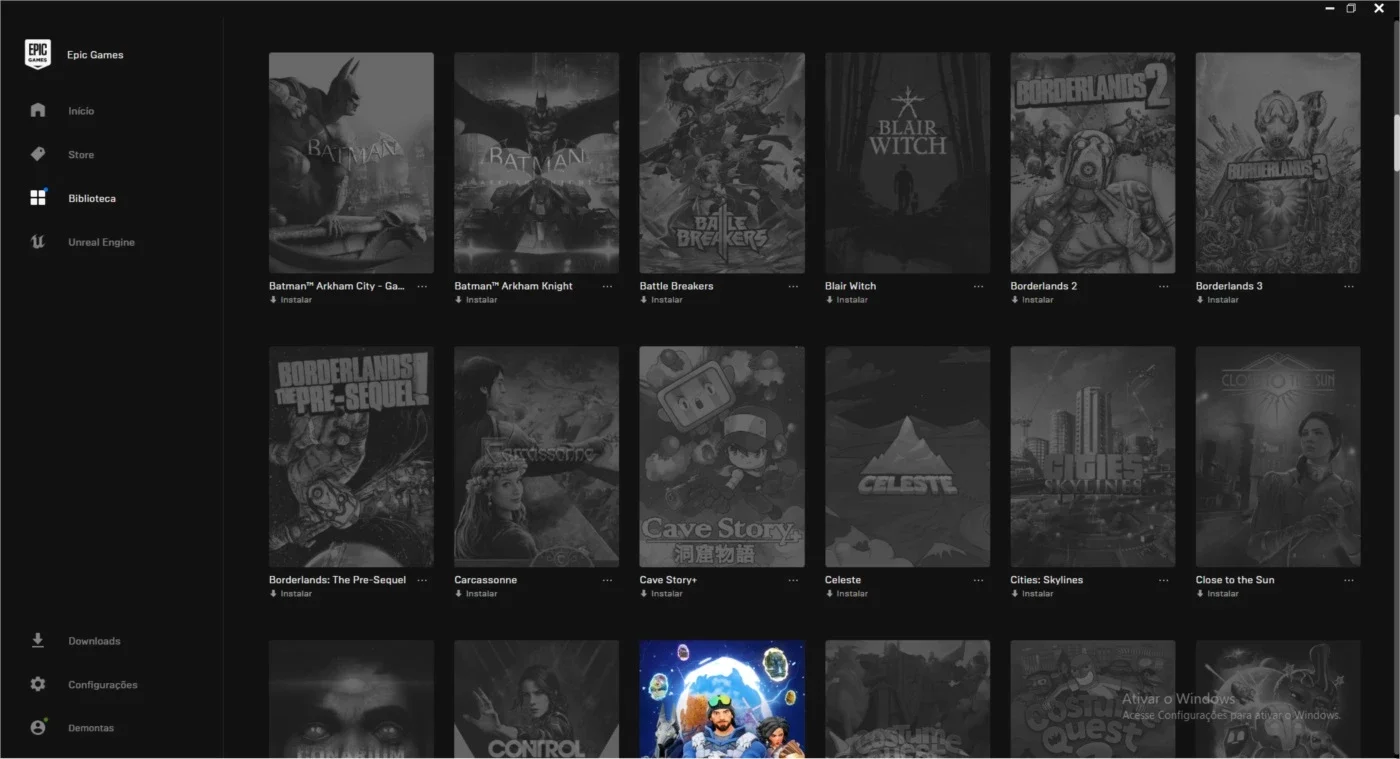This screenshot has width=1400, height=759.
Task: Open Cities: Skylines cover art
Action: point(1092,457)
